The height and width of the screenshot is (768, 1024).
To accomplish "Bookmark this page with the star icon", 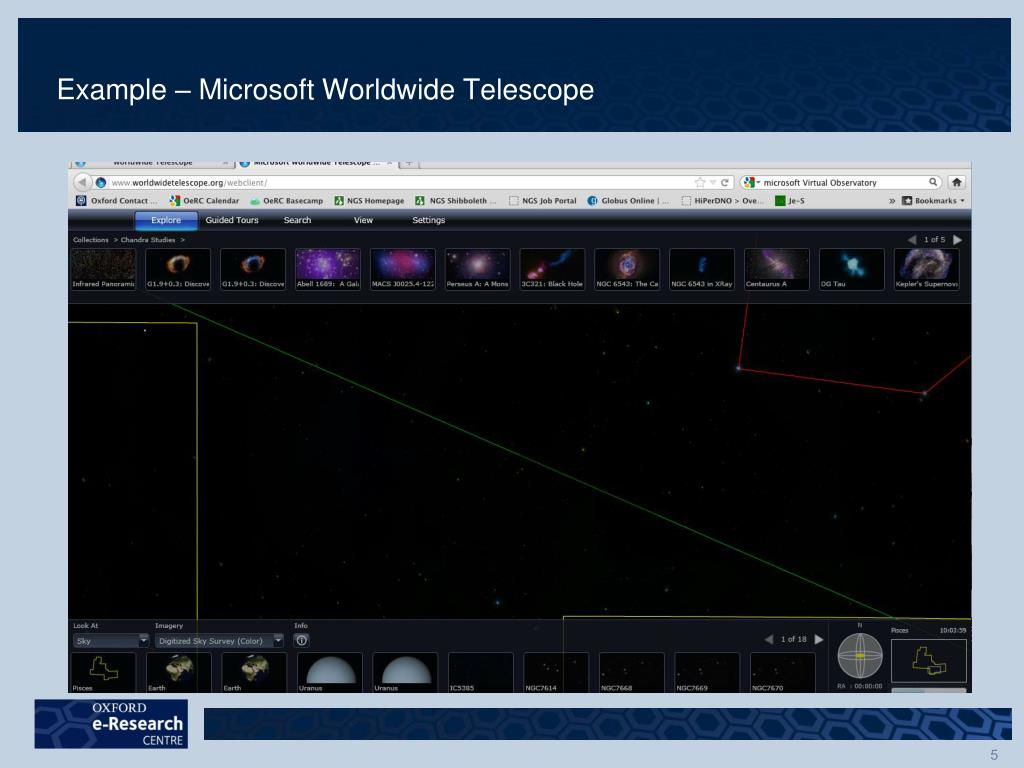I will (700, 183).
